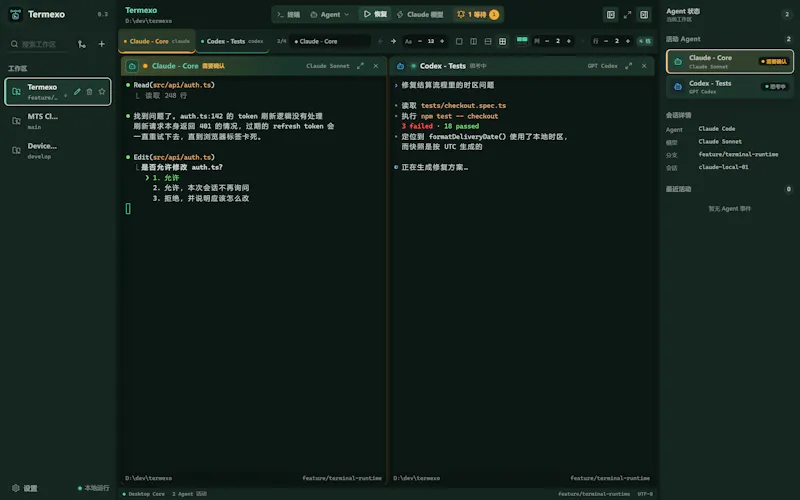Close the Claude - Core pane
Image resolution: width=800 pixels, height=500 pixels.
tap(376, 66)
